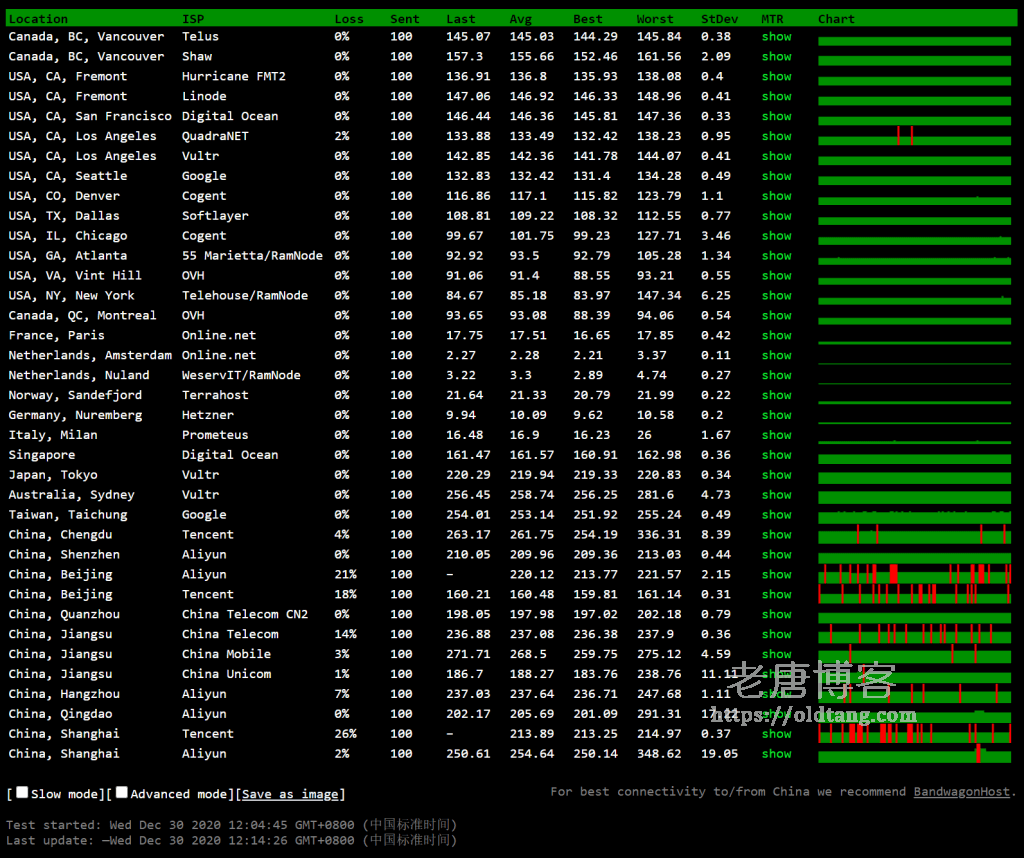The height and width of the screenshot is (858, 1024).
Task: Show MTR for Quanzhou China Telecom CN2
Action: (x=776, y=614)
